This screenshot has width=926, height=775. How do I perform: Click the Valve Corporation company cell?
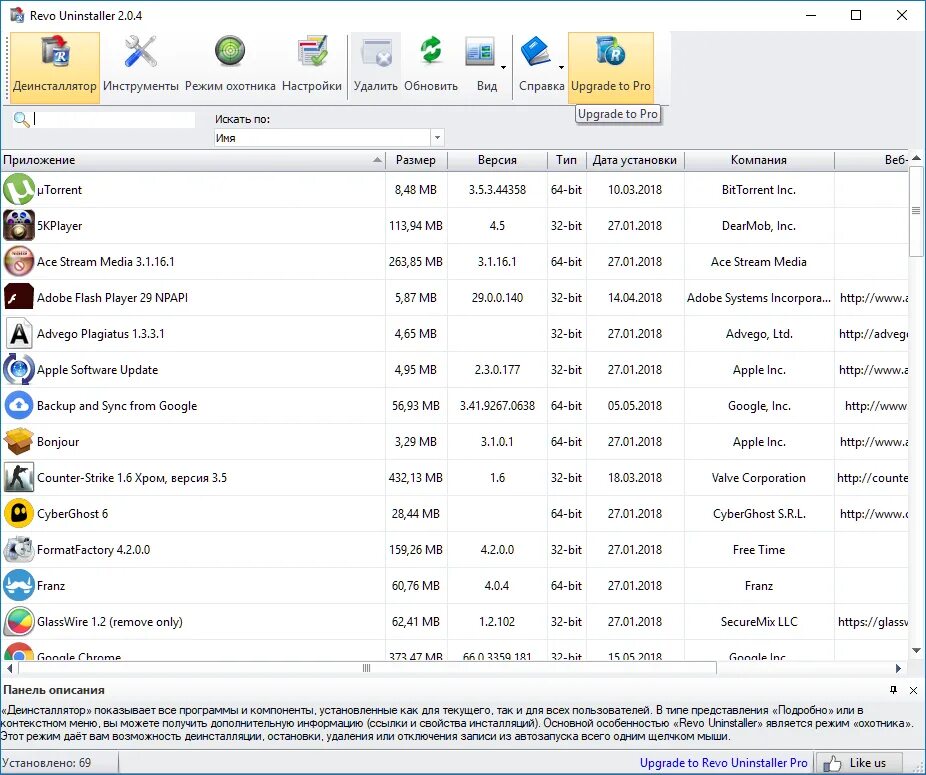tap(759, 478)
